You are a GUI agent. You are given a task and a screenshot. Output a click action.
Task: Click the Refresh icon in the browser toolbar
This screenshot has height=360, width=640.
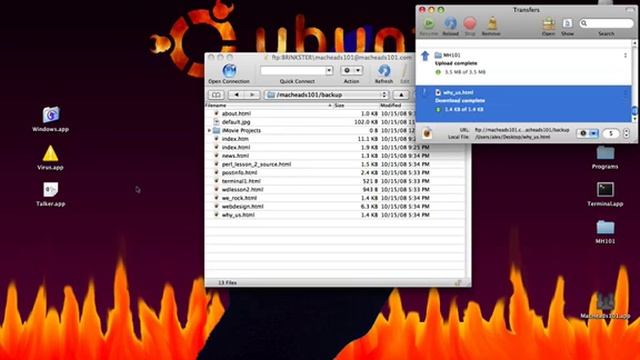pyautogui.click(x=384, y=71)
